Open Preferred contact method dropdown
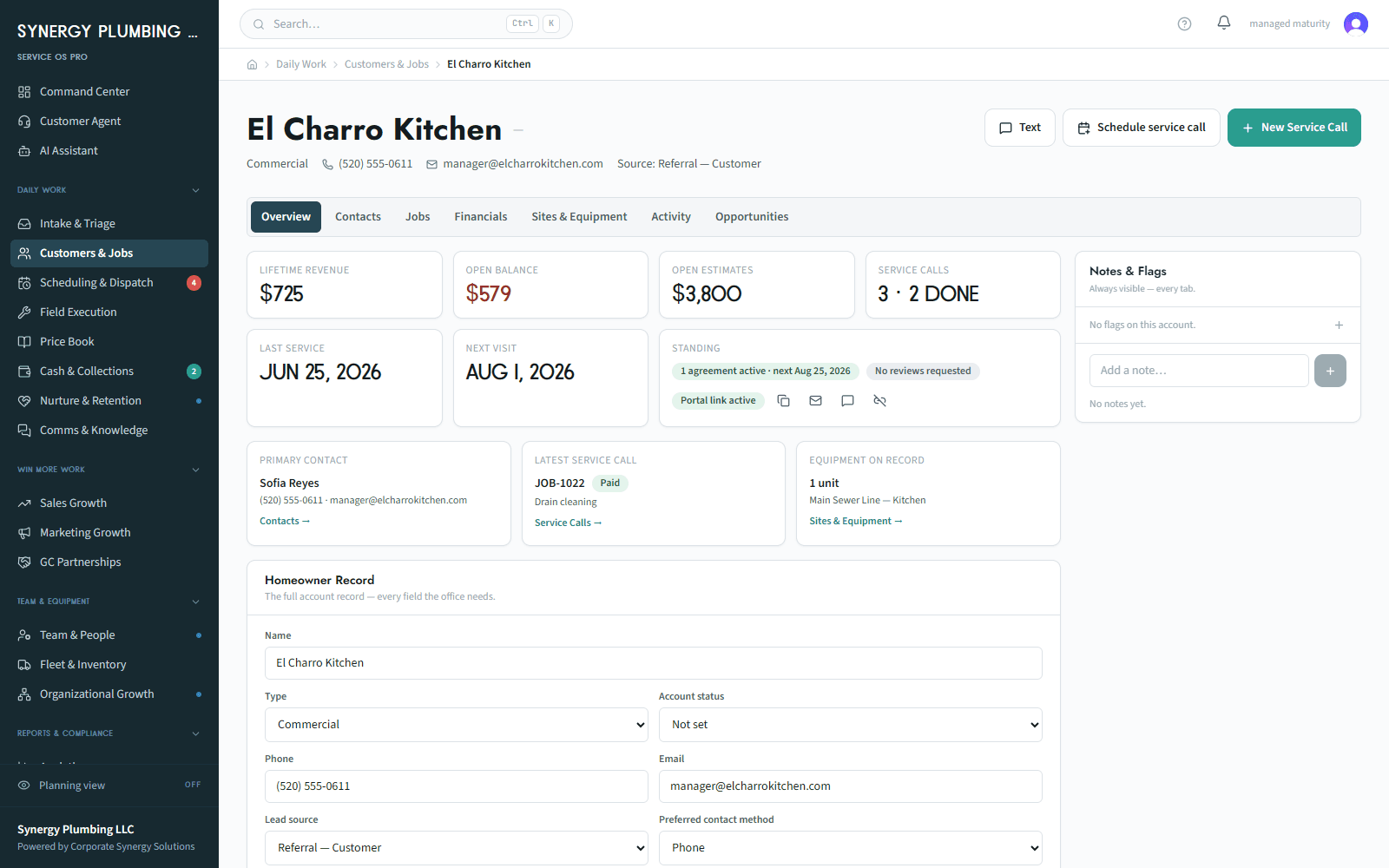The height and width of the screenshot is (868, 1389). [851, 848]
